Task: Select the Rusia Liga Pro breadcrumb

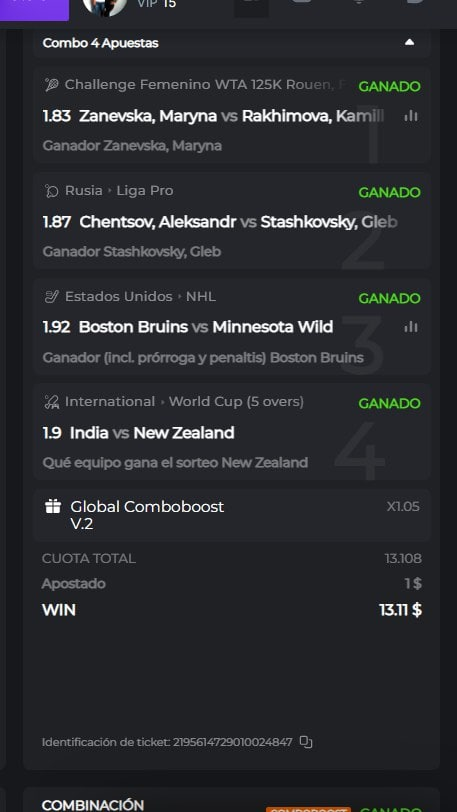Action: click(119, 191)
